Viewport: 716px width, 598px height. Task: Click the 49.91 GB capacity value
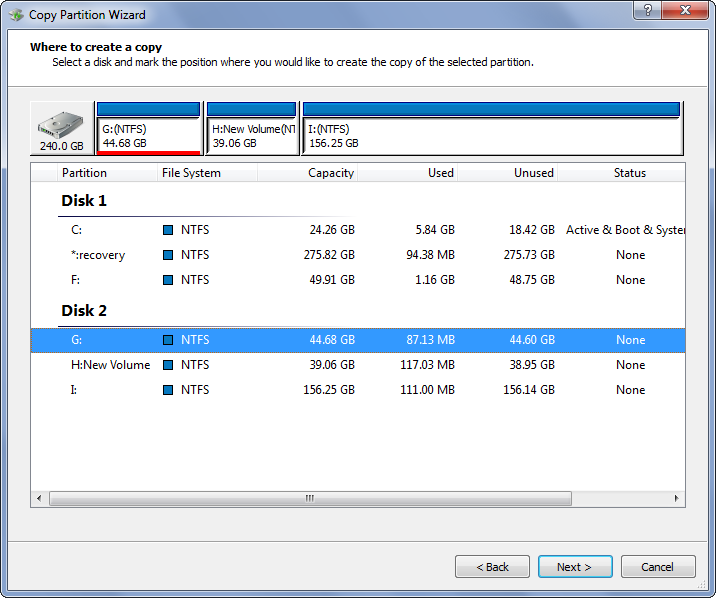tap(332, 280)
